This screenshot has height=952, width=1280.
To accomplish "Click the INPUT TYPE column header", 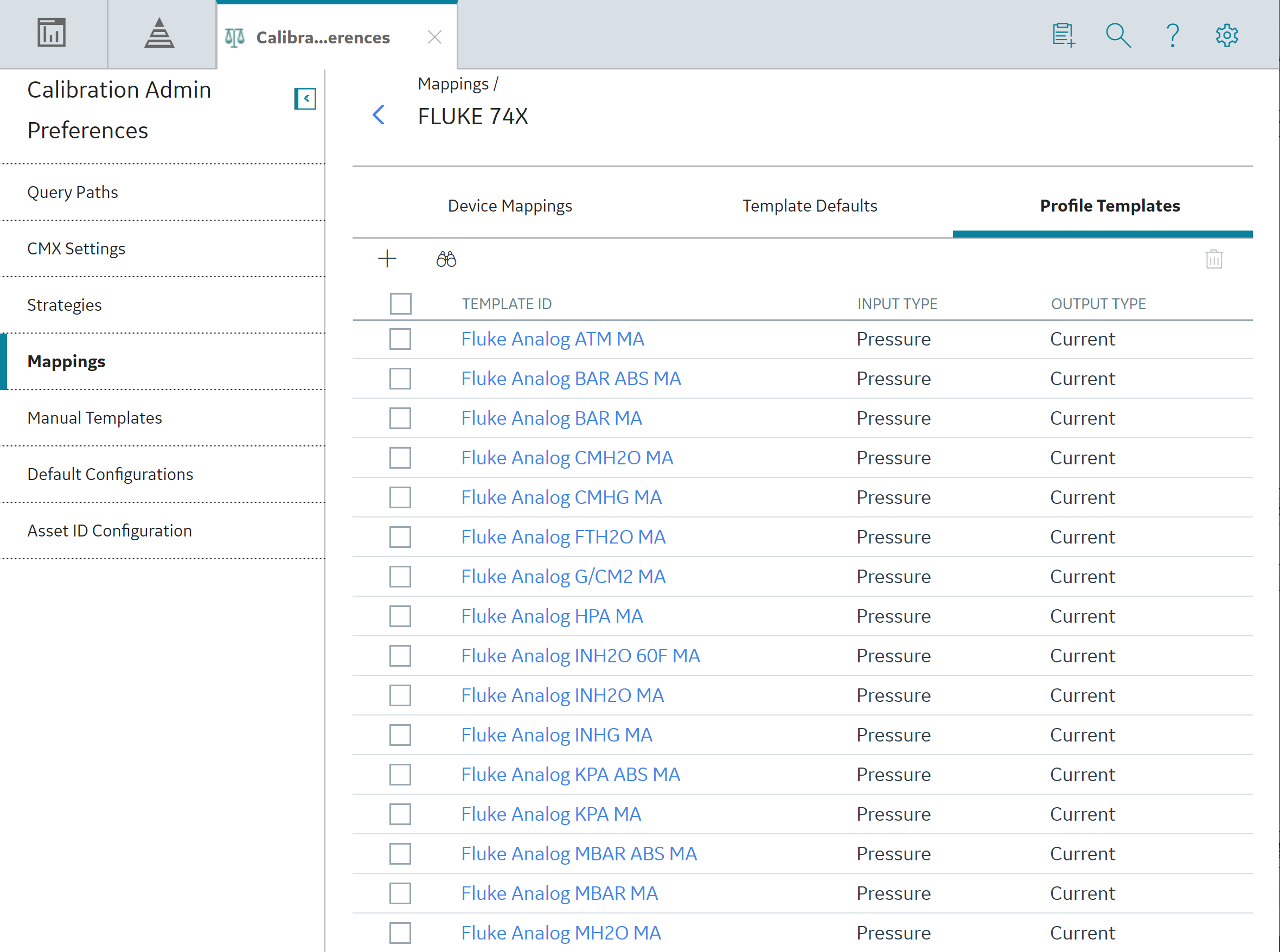I will (897, 304).
